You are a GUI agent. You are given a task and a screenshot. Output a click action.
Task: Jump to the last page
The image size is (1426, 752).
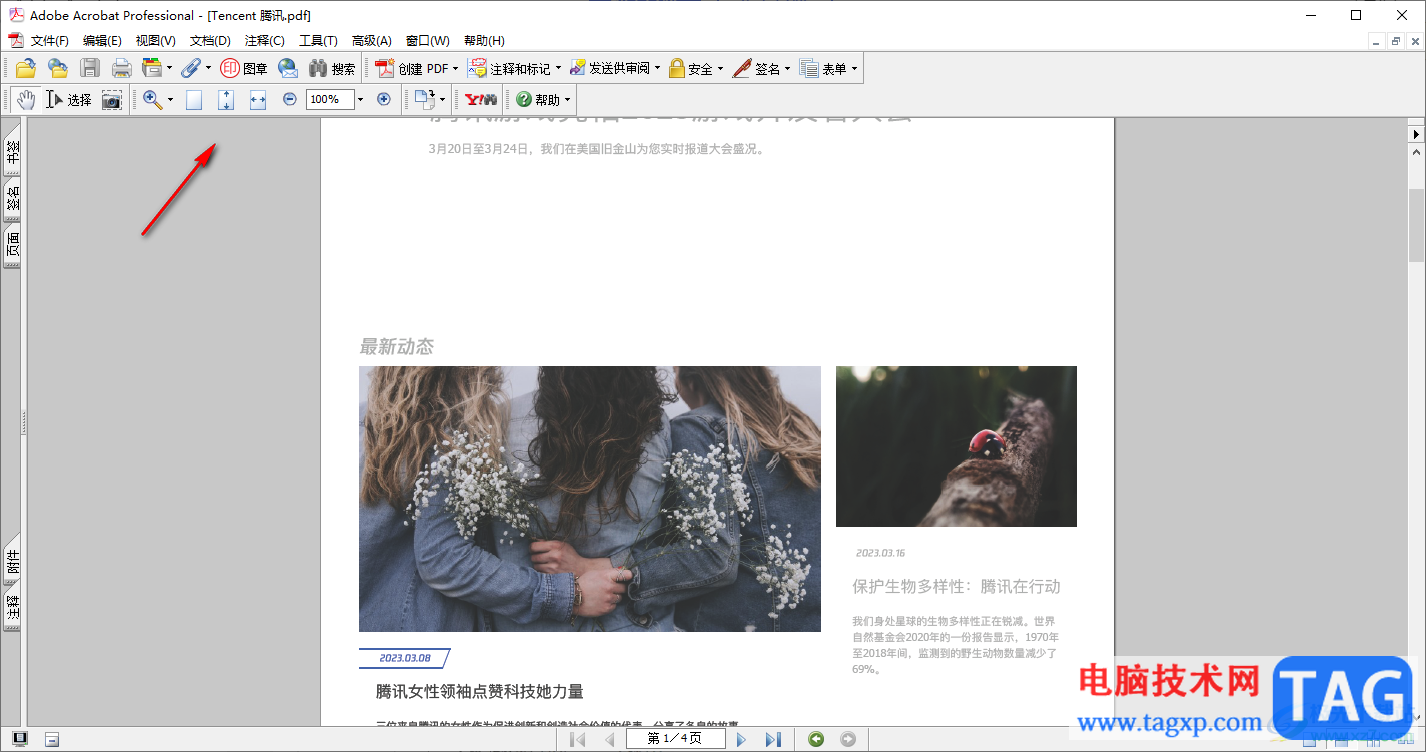pos(773,739)
